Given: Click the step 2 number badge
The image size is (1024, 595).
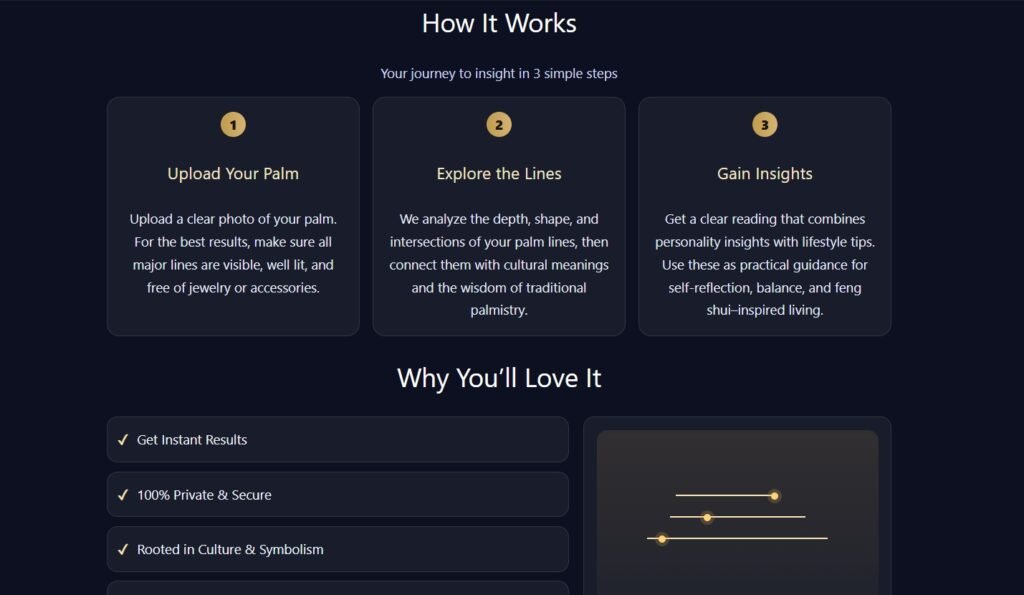Looking at the screenshot, I should pos(499,124).
